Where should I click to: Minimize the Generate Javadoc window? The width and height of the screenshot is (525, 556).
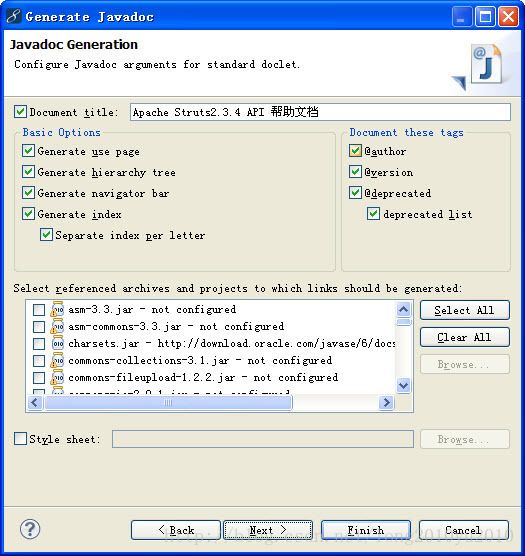click(462, 16)
